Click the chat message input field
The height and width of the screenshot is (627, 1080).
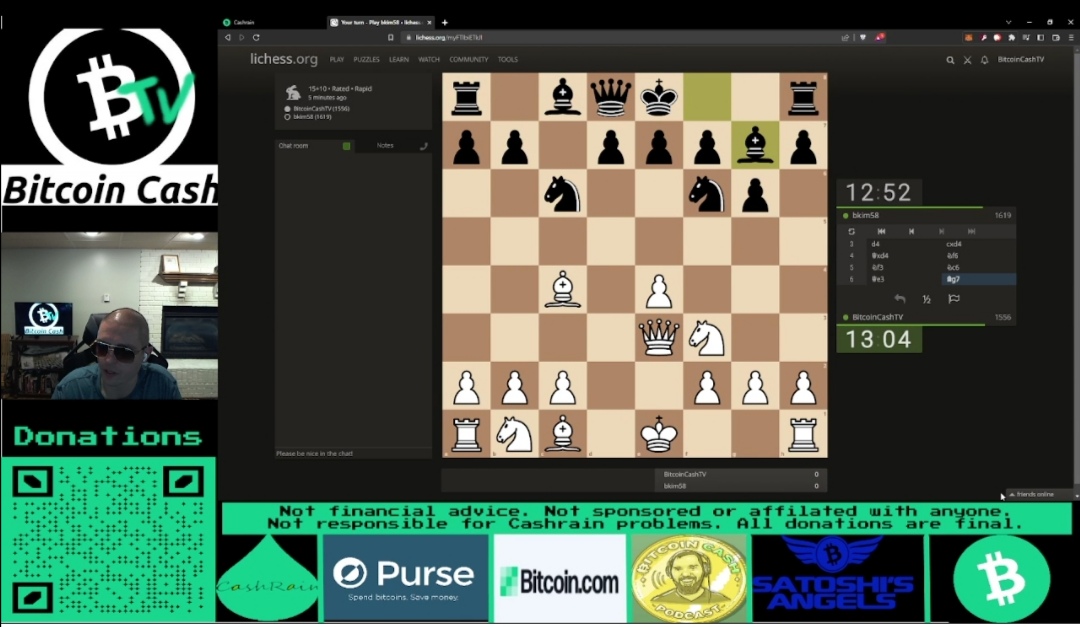pos(353,453)
